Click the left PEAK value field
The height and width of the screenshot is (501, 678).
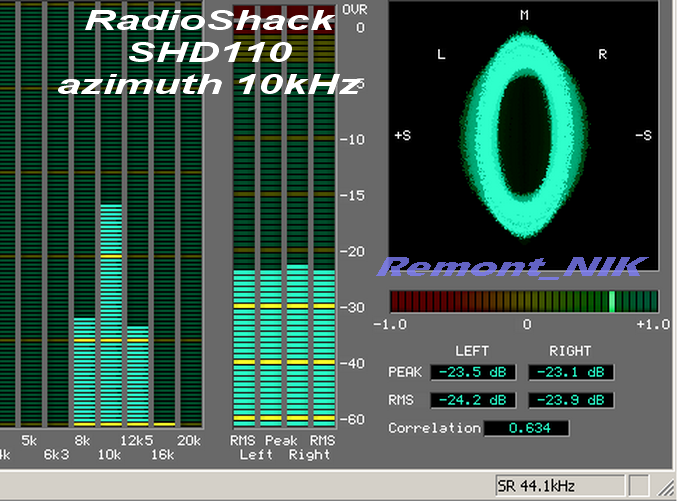[x=473, y=372]
